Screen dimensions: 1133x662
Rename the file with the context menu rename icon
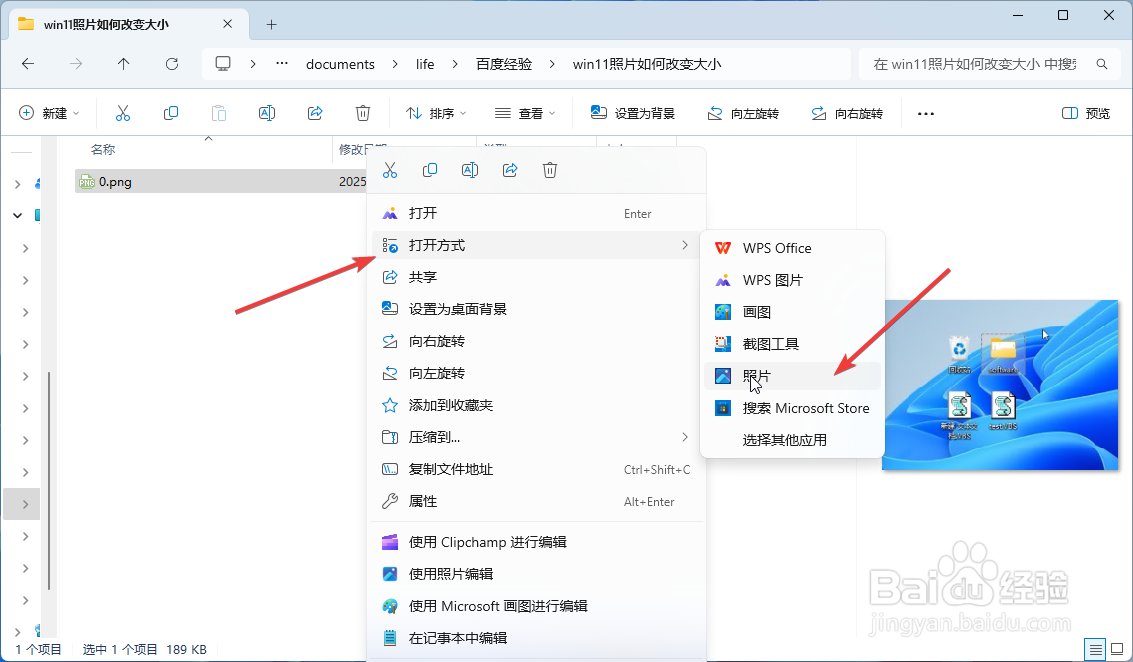[x=470, y=169]
